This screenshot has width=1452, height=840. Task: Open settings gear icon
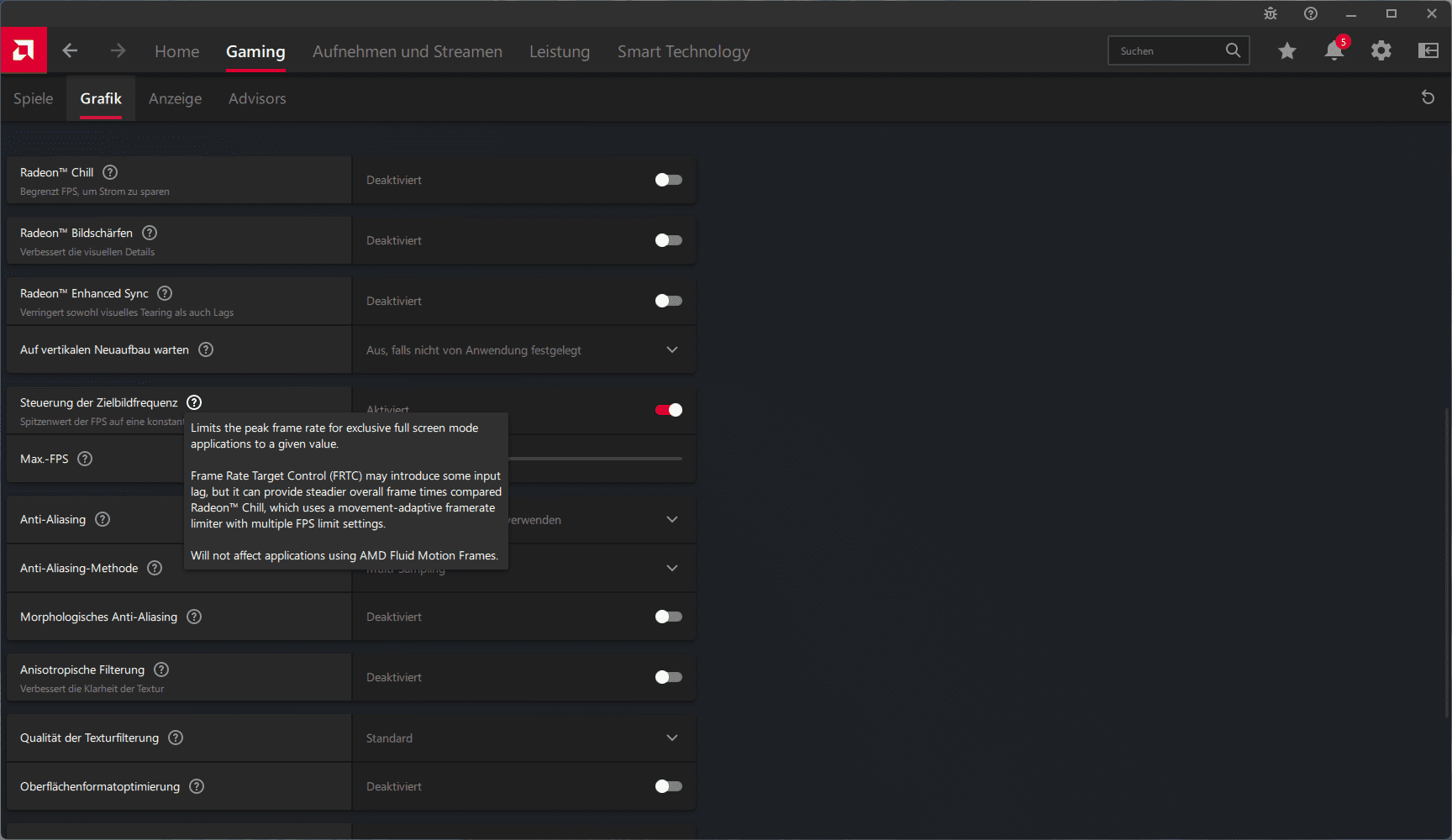[1381, 51]
